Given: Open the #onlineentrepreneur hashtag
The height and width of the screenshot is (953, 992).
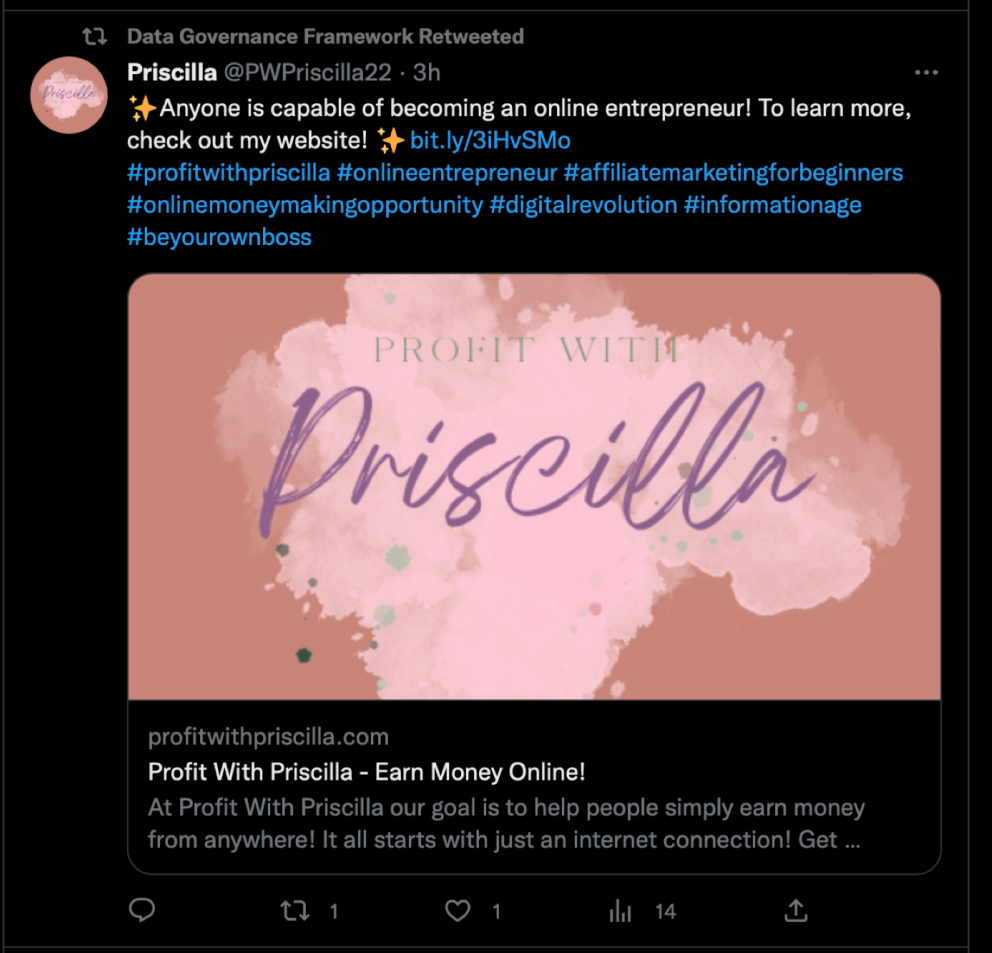Looking at the screenshot, I should [447, 173].
